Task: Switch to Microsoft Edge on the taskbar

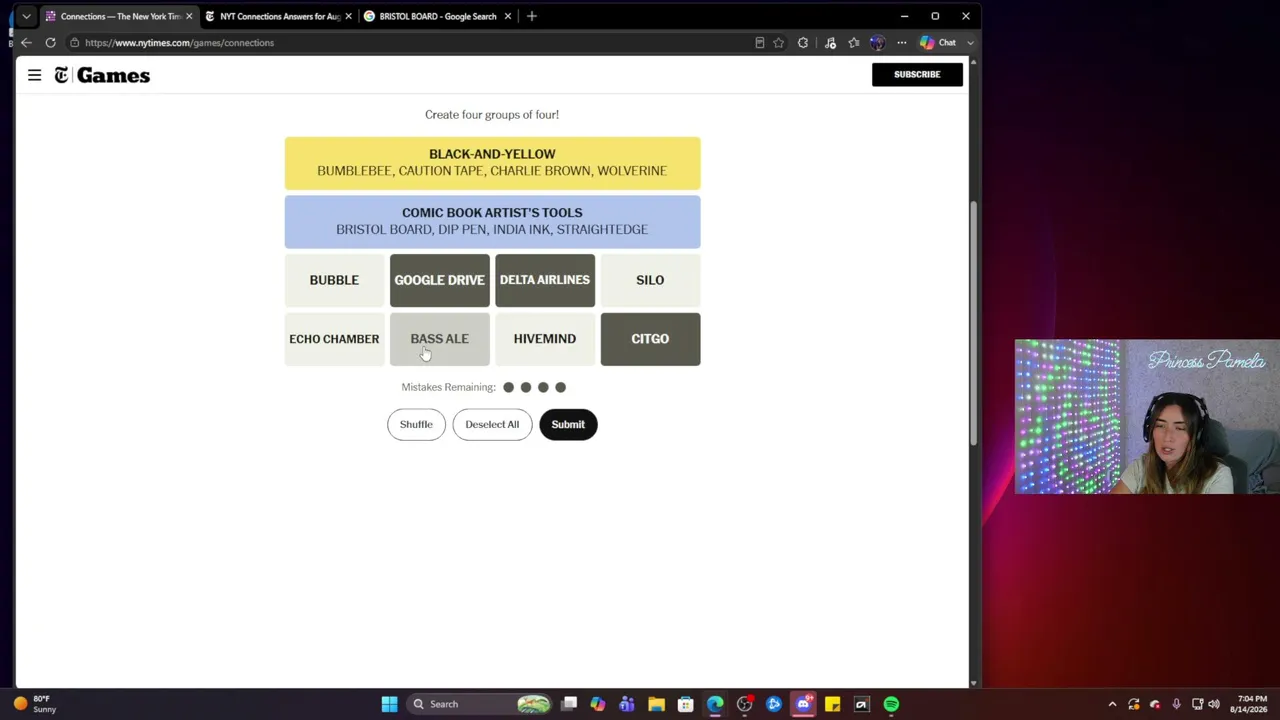Action: coord(715,704)
